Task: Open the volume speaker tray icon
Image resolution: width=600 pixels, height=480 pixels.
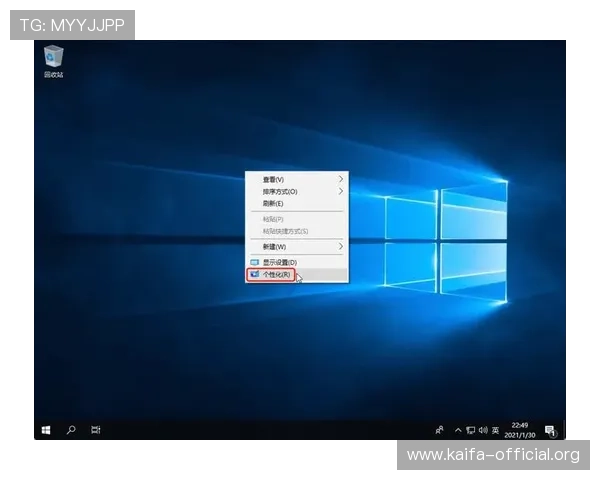Action: tap(483, 430)
